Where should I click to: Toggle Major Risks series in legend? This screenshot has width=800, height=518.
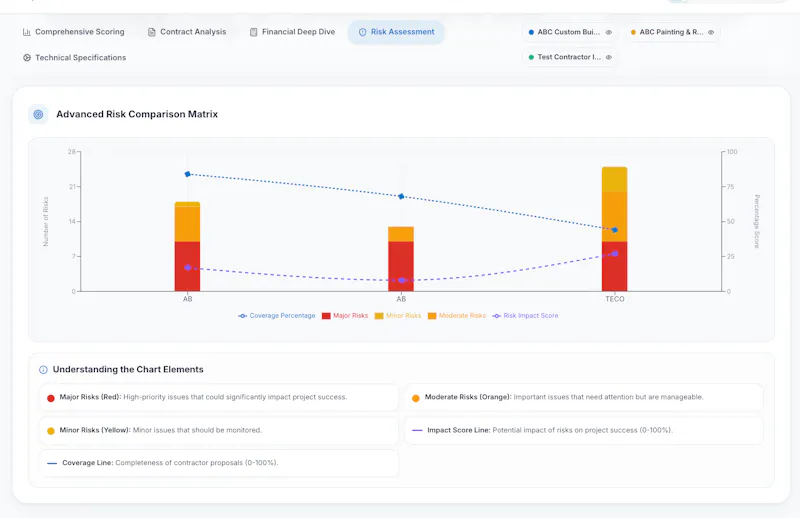tap(345, 316)
